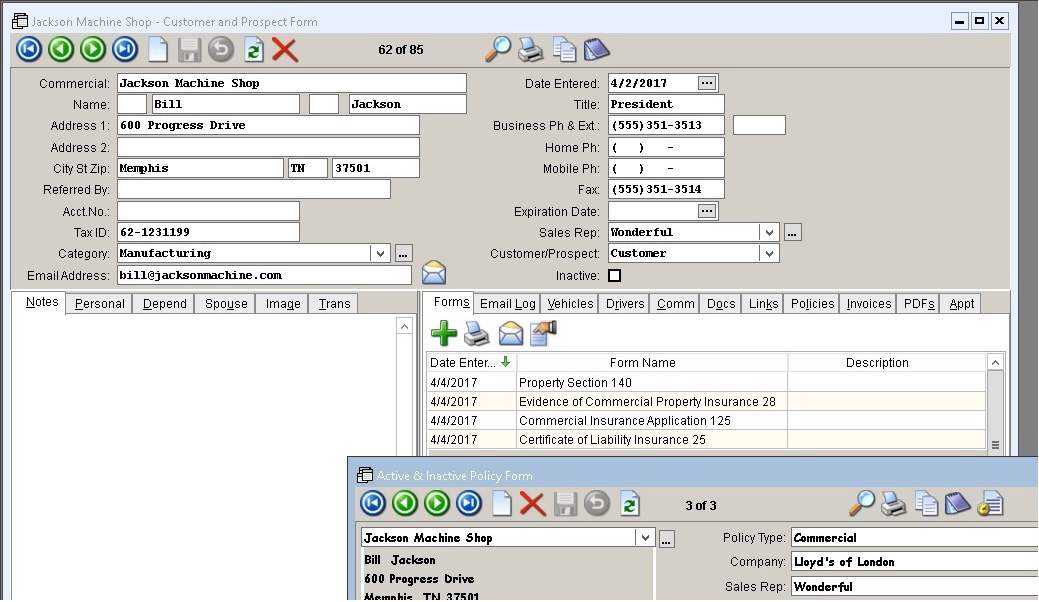This screenshot has width=1039, height=602.
Task: Expand the Customer/Prospect dropdown
Action: (x=768, y=254)
